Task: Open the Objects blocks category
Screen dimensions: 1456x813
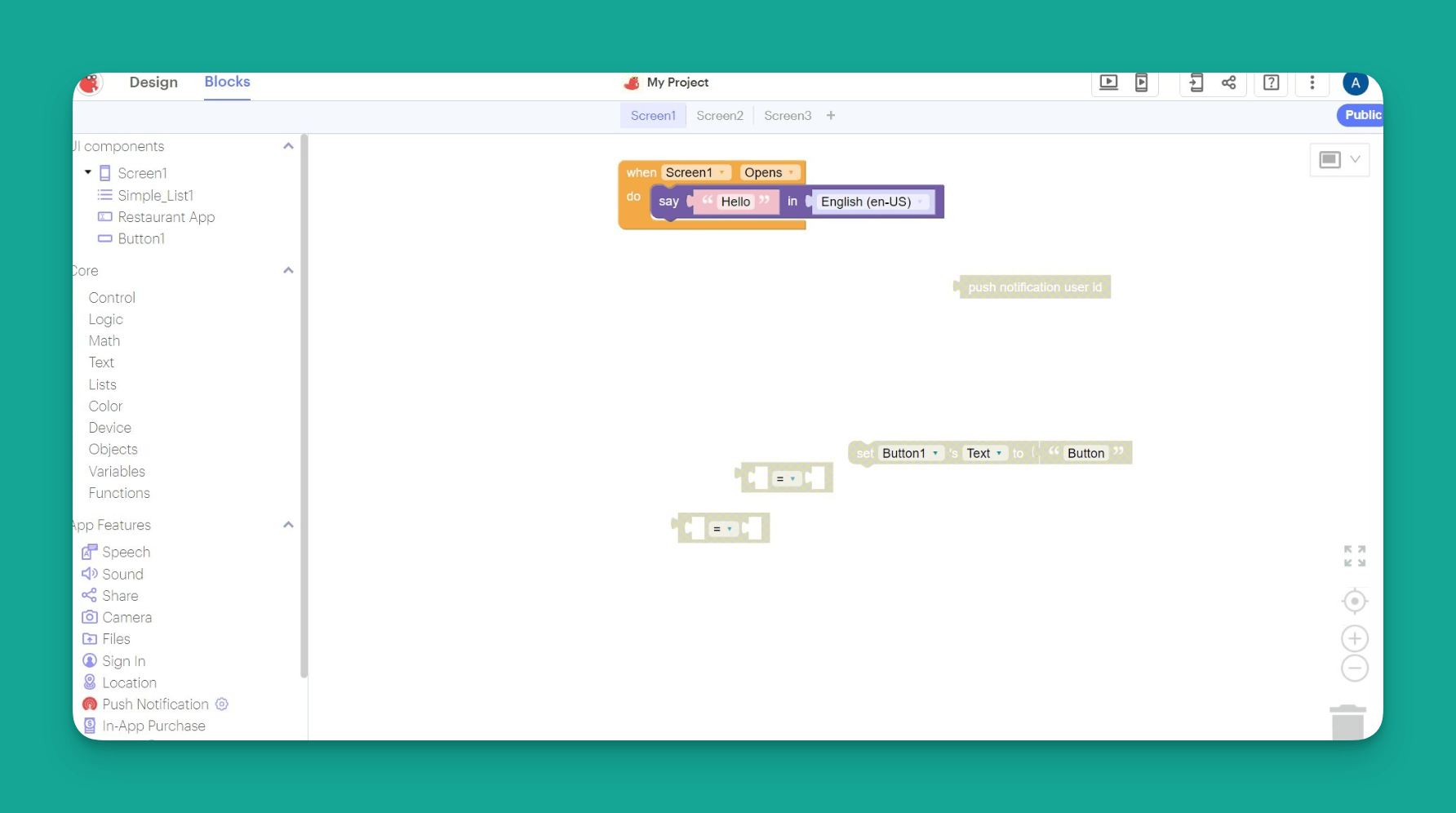Action: tap(113, 449)
